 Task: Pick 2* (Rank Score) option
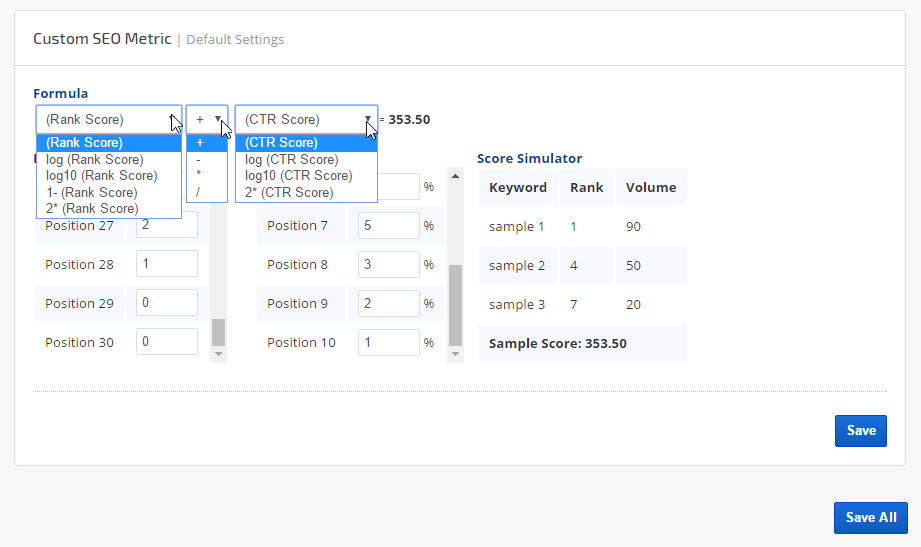point(92,208)
